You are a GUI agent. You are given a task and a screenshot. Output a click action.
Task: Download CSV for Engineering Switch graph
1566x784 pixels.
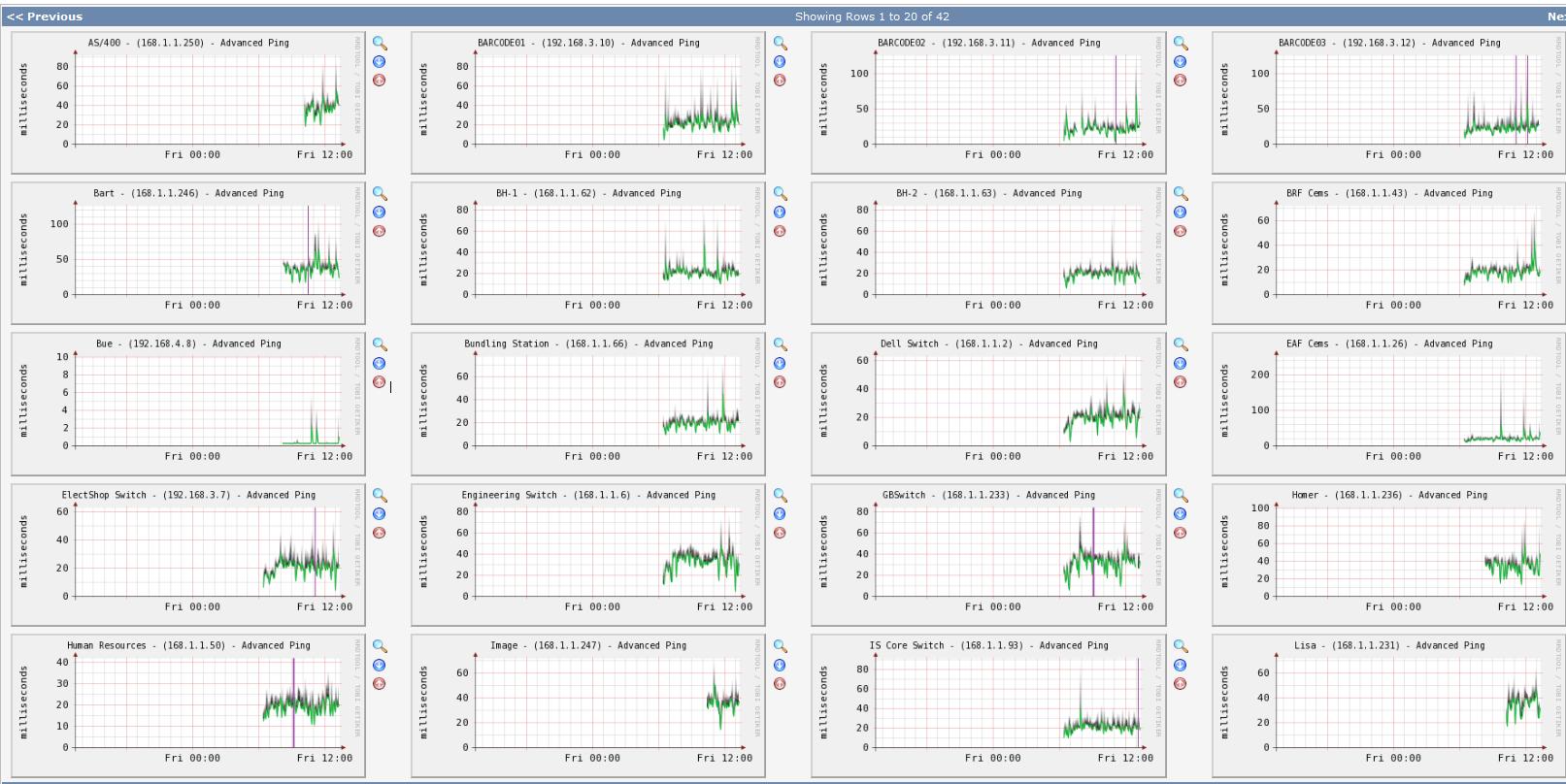[x=780, y=514]
